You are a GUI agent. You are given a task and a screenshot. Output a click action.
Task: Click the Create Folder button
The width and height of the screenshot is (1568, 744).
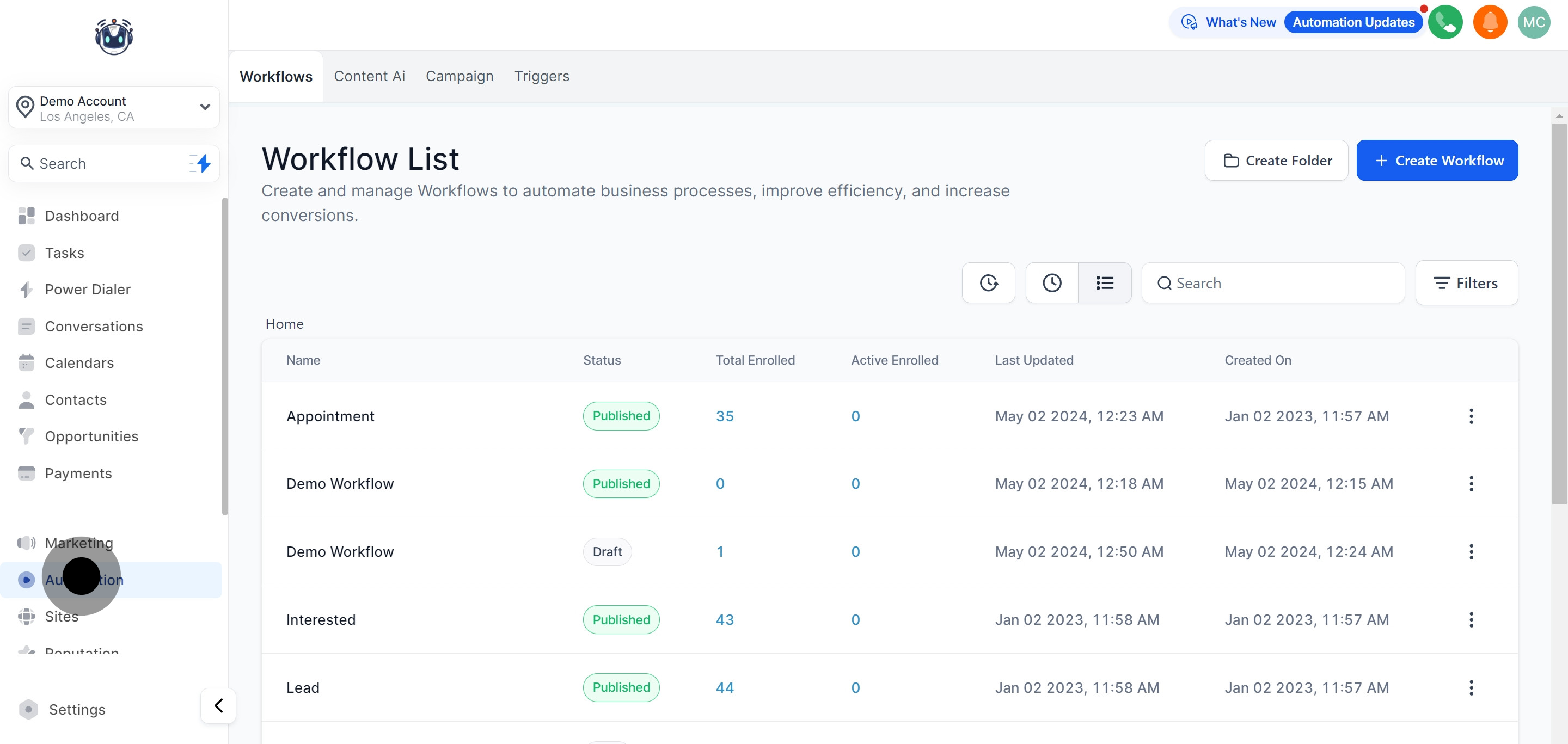[1276, 161]
